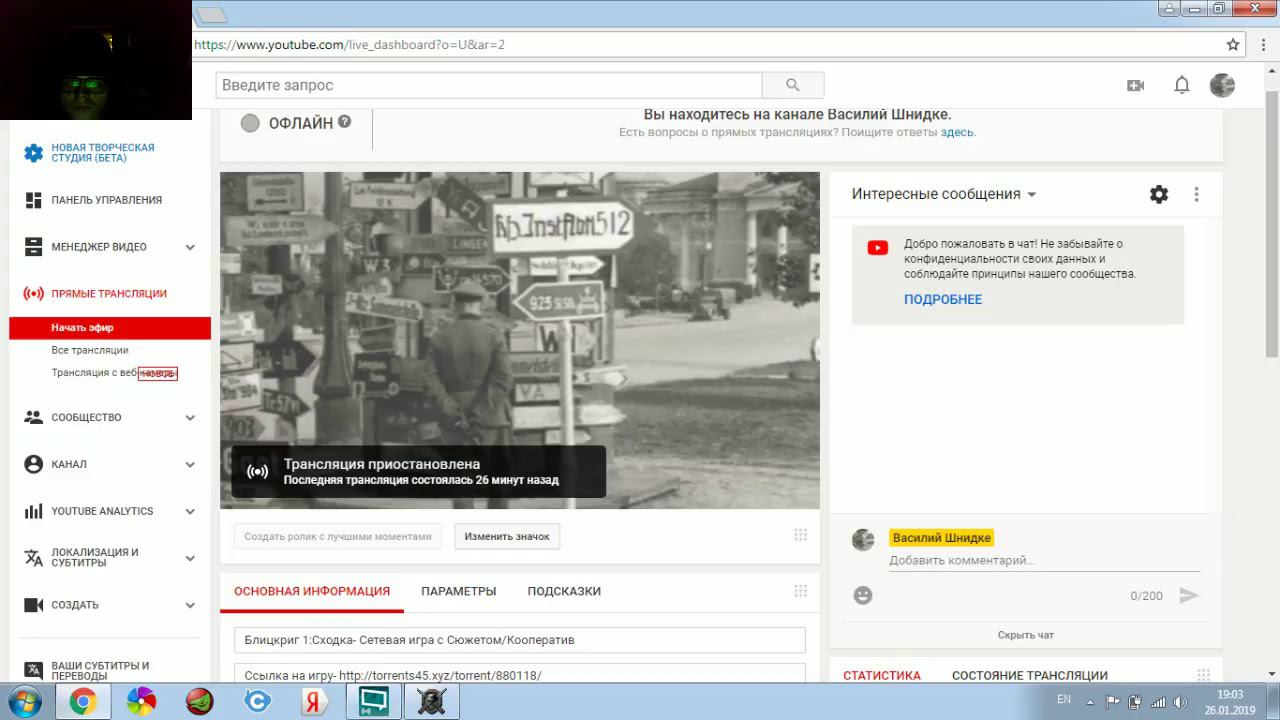This screenshot has width=1280, height=720.
Task: Expand the Менеджер видео section
Action: coord(190,247)
